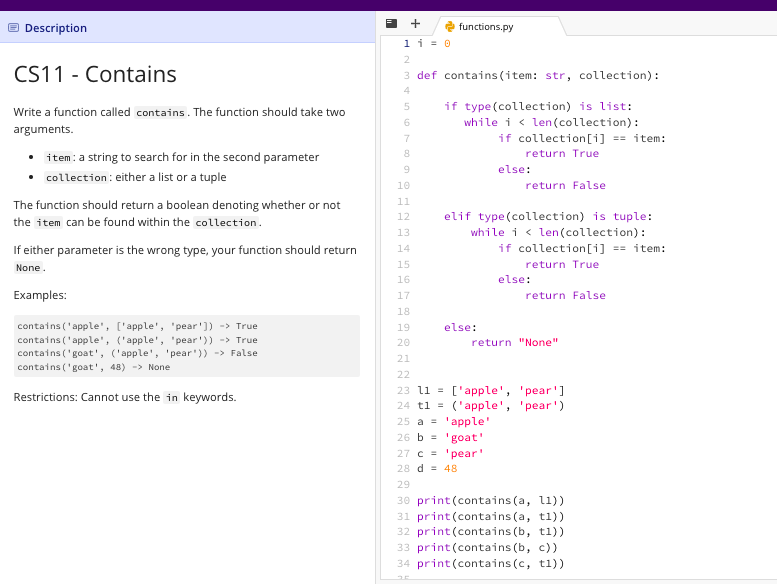
Task: Click 'else:' on line 19
Action: (460, 327)
